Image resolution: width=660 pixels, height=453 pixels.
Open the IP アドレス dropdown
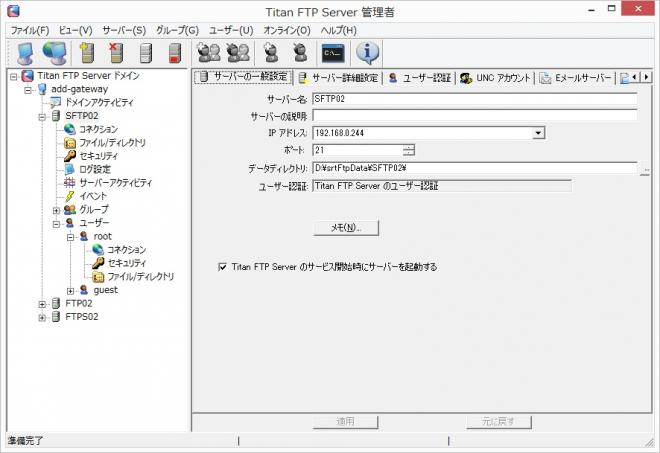(x=538, y=133)
